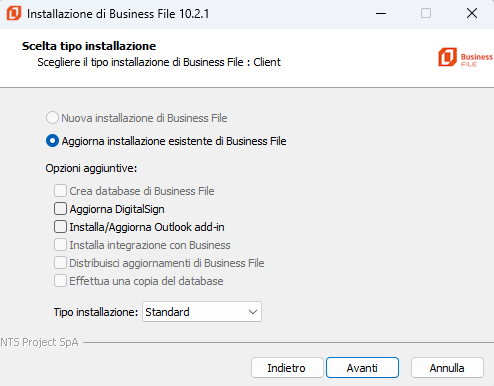Minimize the installer window
Image resolution: width=494 pixels, height=386 pixels.
pos(381,13)
